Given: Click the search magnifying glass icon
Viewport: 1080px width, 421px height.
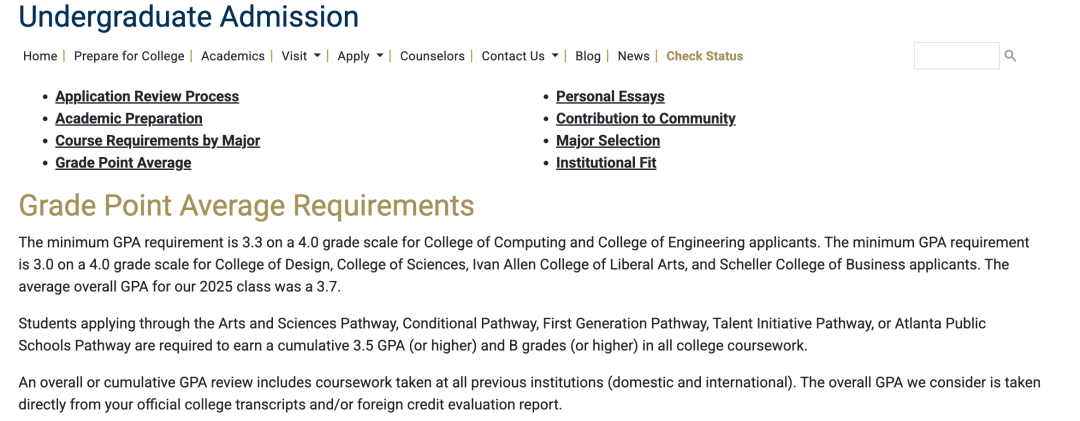Looking at the screenshot, I should [1010, 56].
